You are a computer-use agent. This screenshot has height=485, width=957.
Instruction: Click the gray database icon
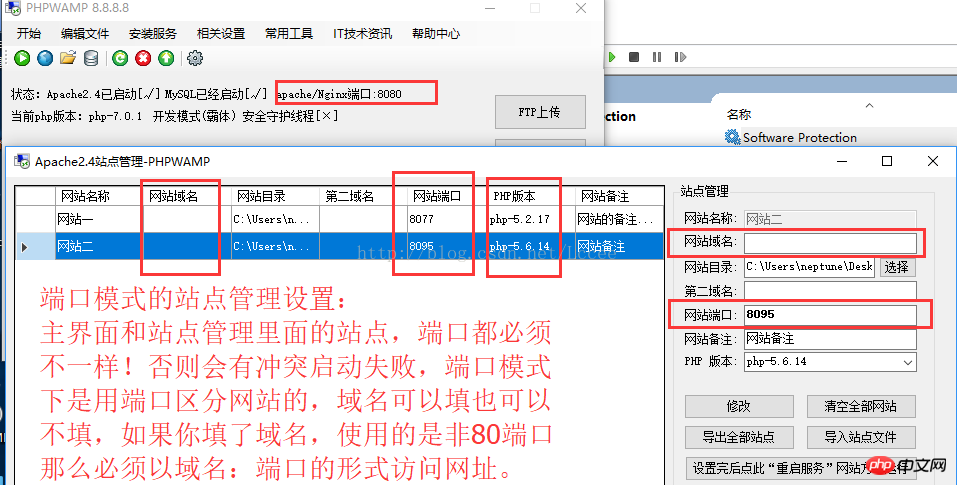click(x=91, y=58)
